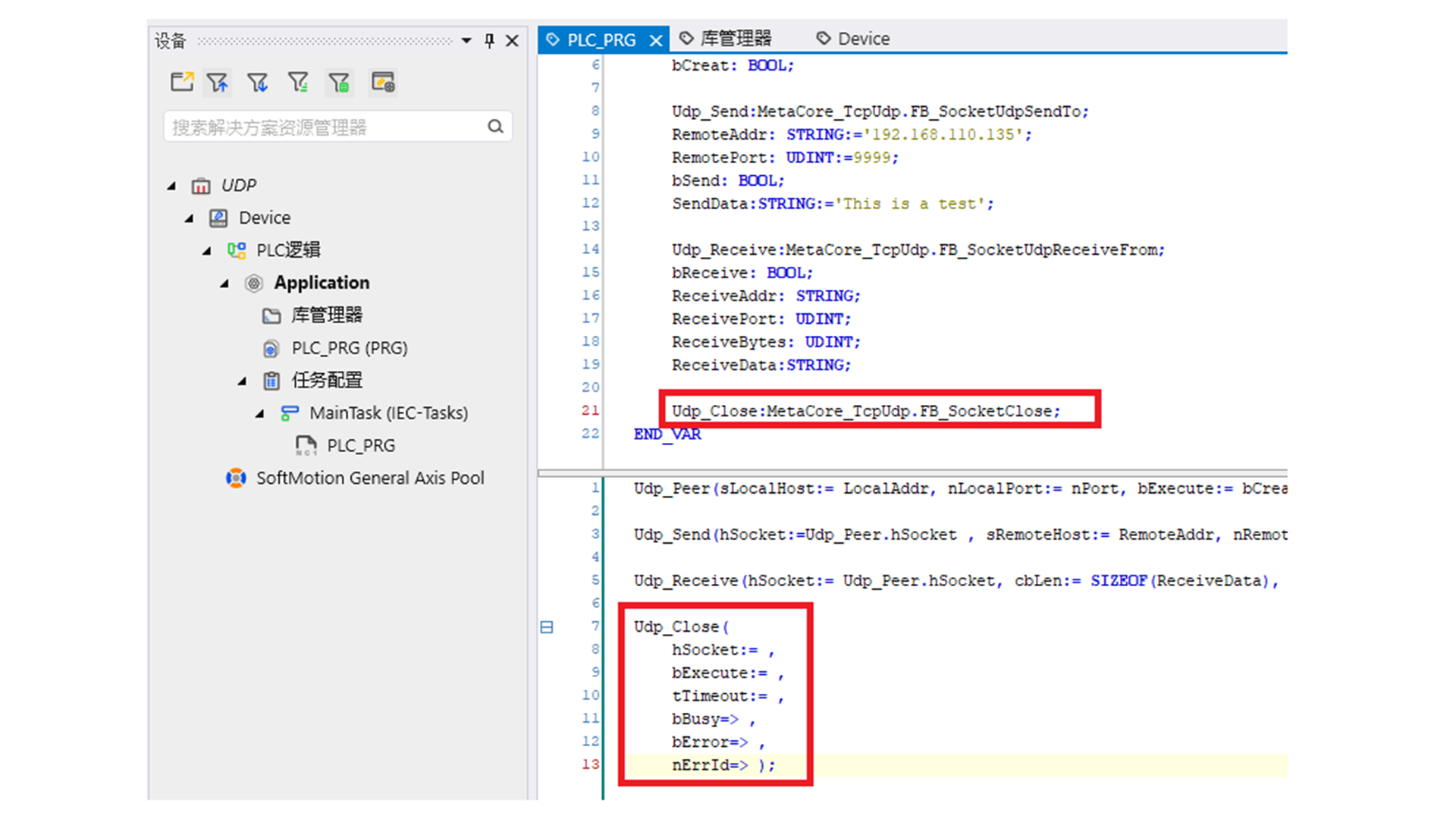This screenshot has height=819, width=1456.
Task: Collapse code block at Udp_Close fold marker
Action: pos(547,627)
